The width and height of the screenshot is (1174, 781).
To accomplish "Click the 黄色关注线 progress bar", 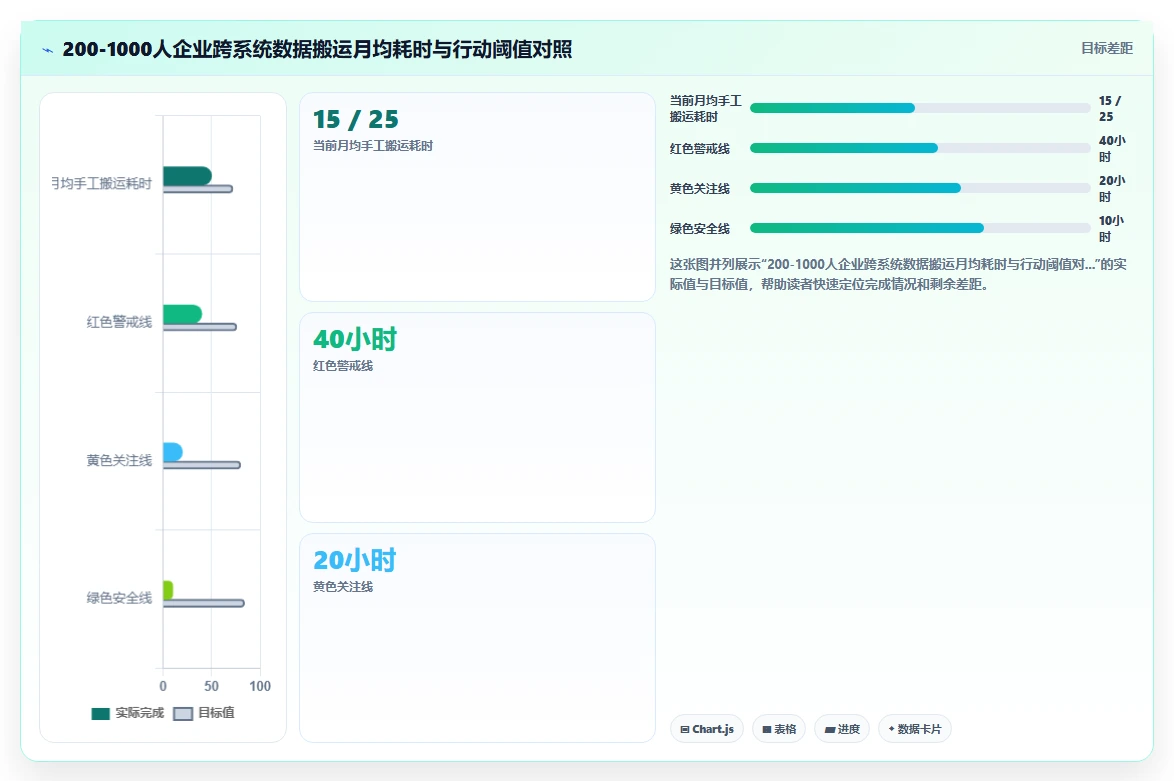I will [x=920, y=188].
